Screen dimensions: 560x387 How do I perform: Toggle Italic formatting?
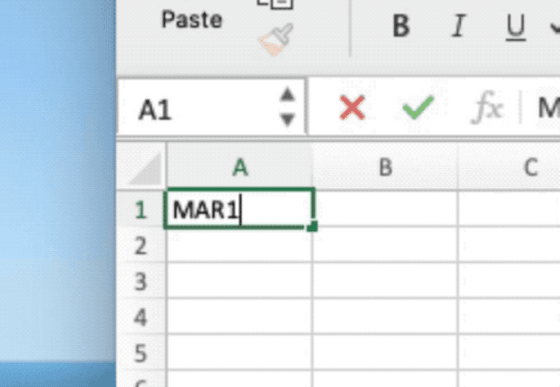pyautogui.click(x=459, y=26)
